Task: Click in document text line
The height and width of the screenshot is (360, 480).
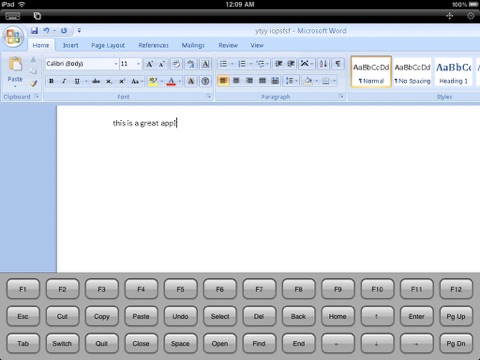Action: point(145,123)
